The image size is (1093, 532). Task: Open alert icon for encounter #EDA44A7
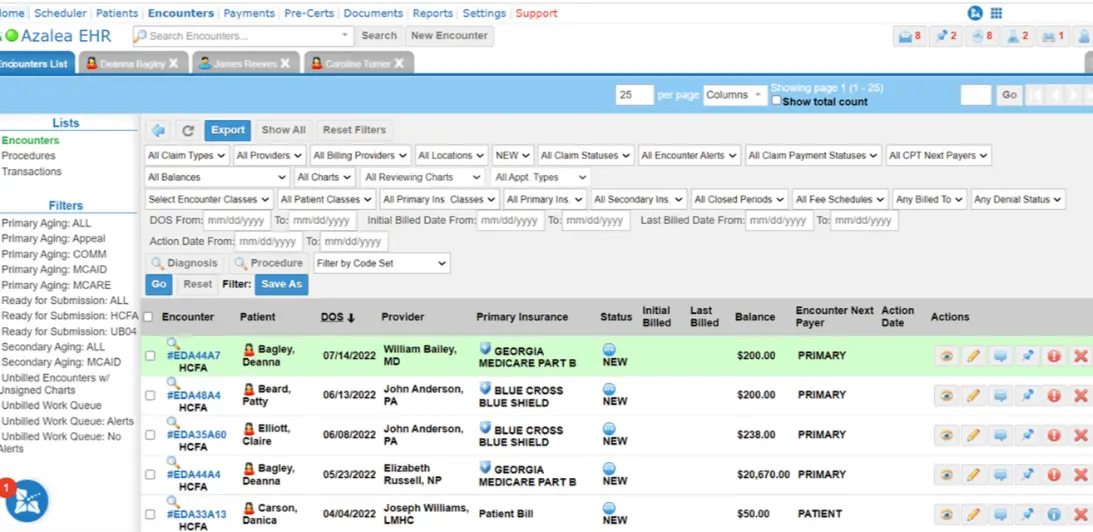(1053, 356)
